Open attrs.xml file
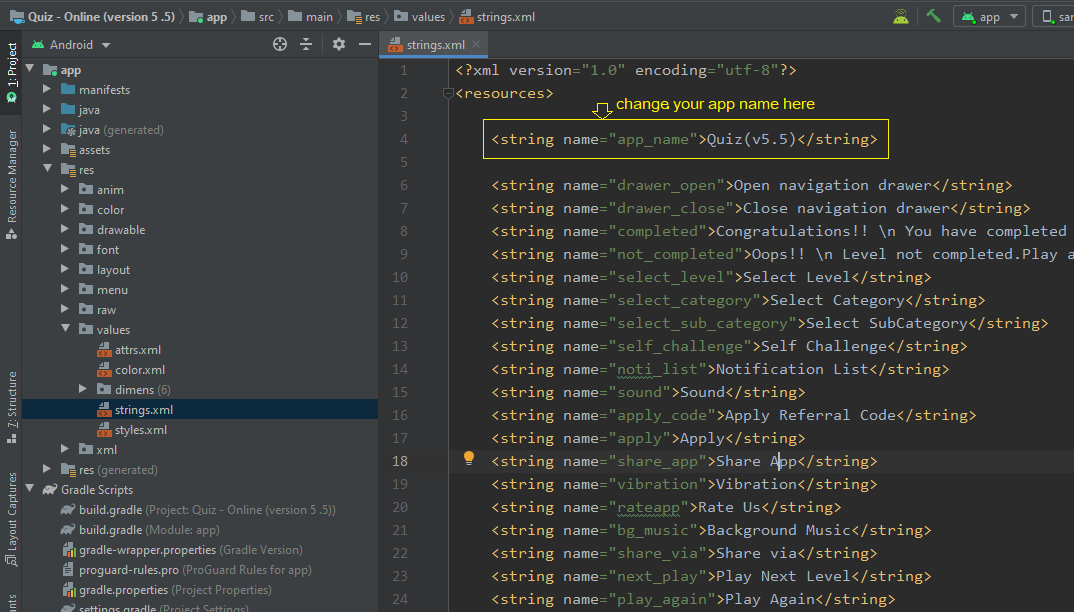The height and width of the screenshot is (612, 1074). coord(129,350)
